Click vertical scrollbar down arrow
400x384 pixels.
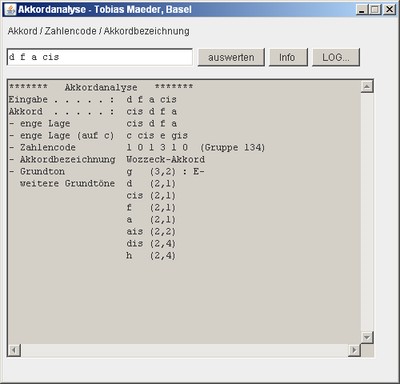(367, 337)
